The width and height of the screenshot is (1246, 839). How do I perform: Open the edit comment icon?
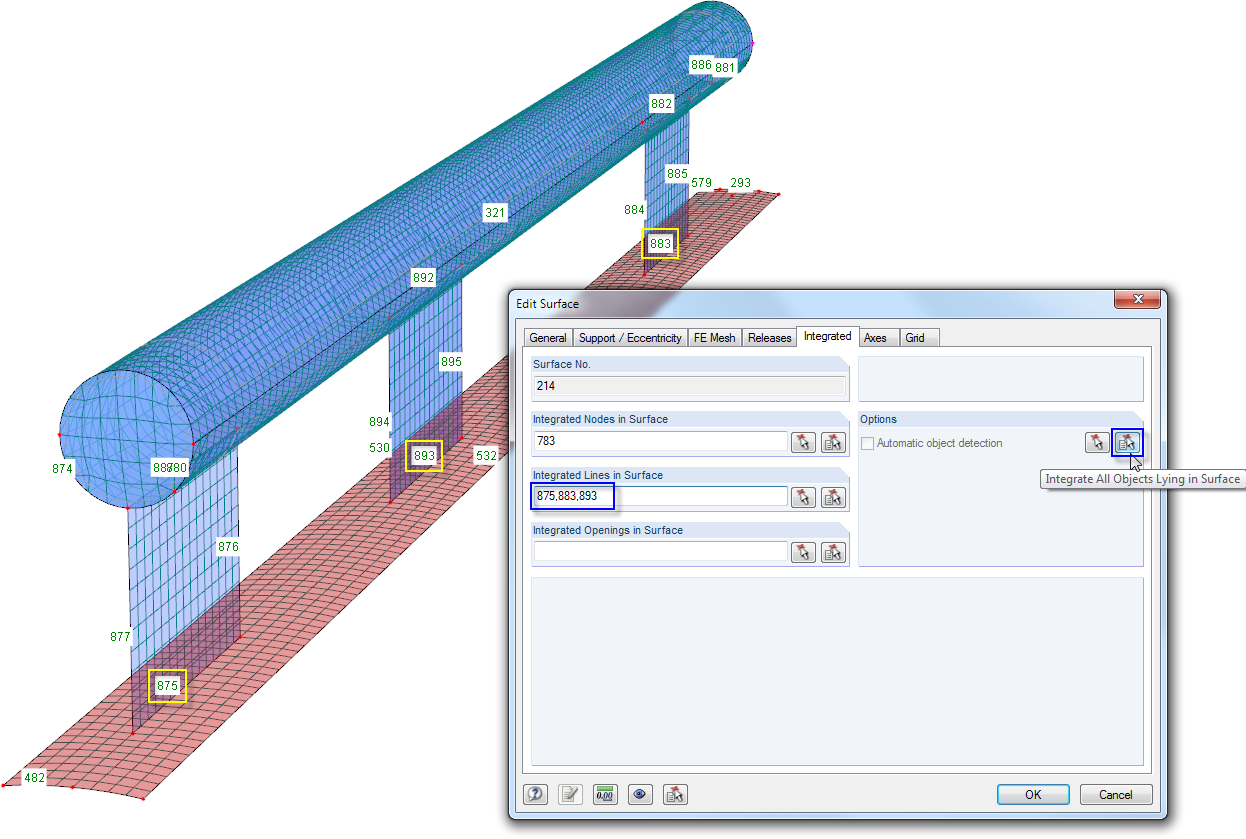571,793
